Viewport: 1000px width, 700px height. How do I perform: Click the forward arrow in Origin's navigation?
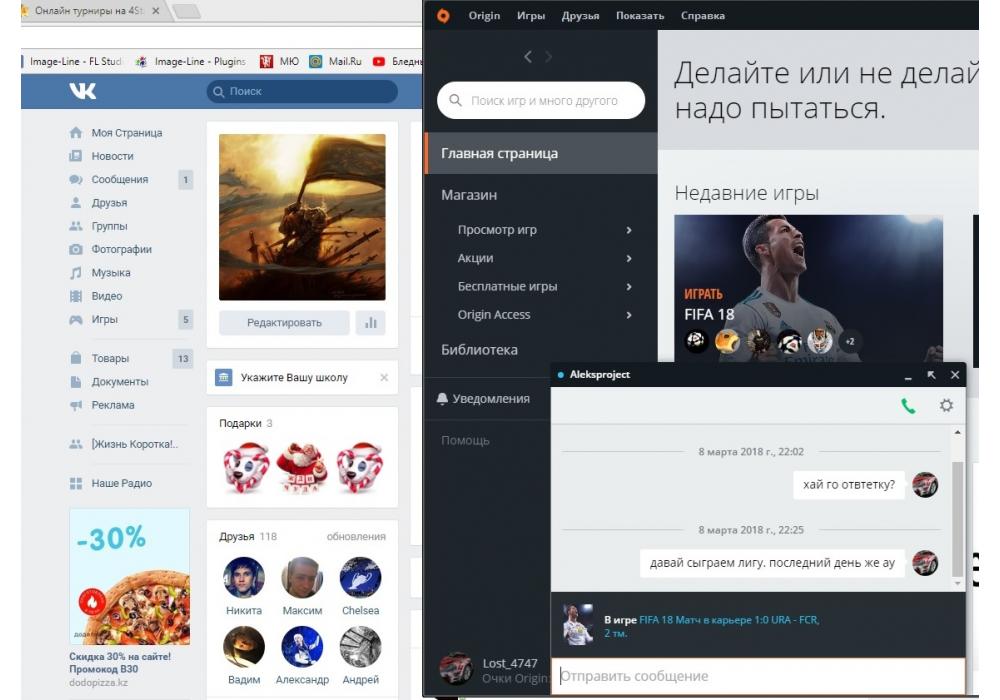[548, 57]
